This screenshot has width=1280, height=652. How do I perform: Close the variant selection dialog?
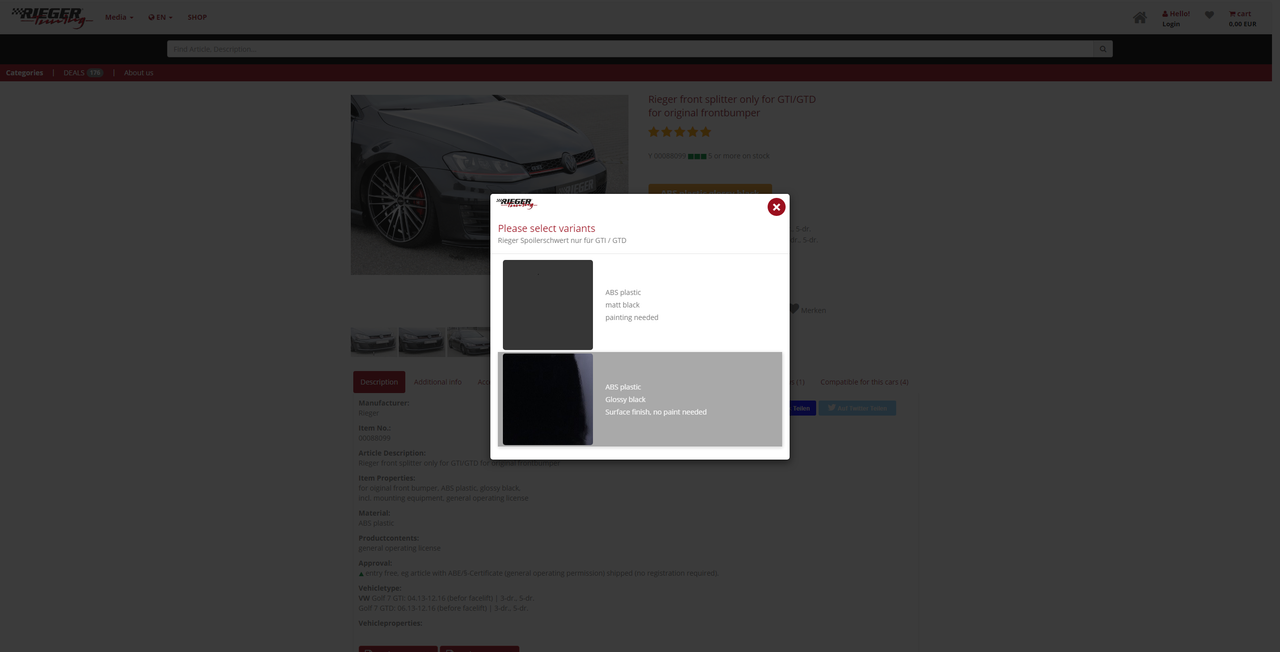click(x=776, y=207)
